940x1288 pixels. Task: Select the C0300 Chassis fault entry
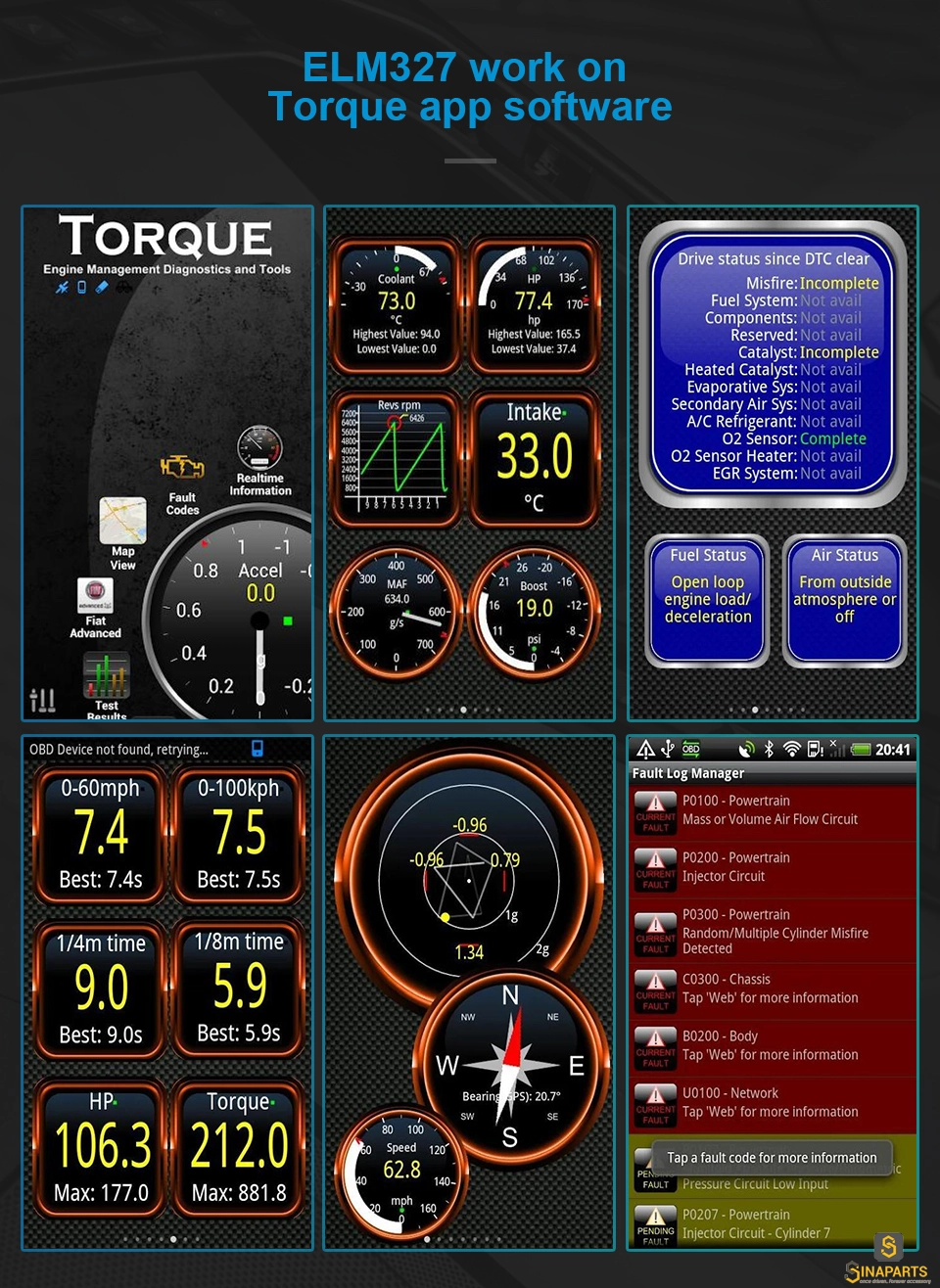click(x=773, y=990)
